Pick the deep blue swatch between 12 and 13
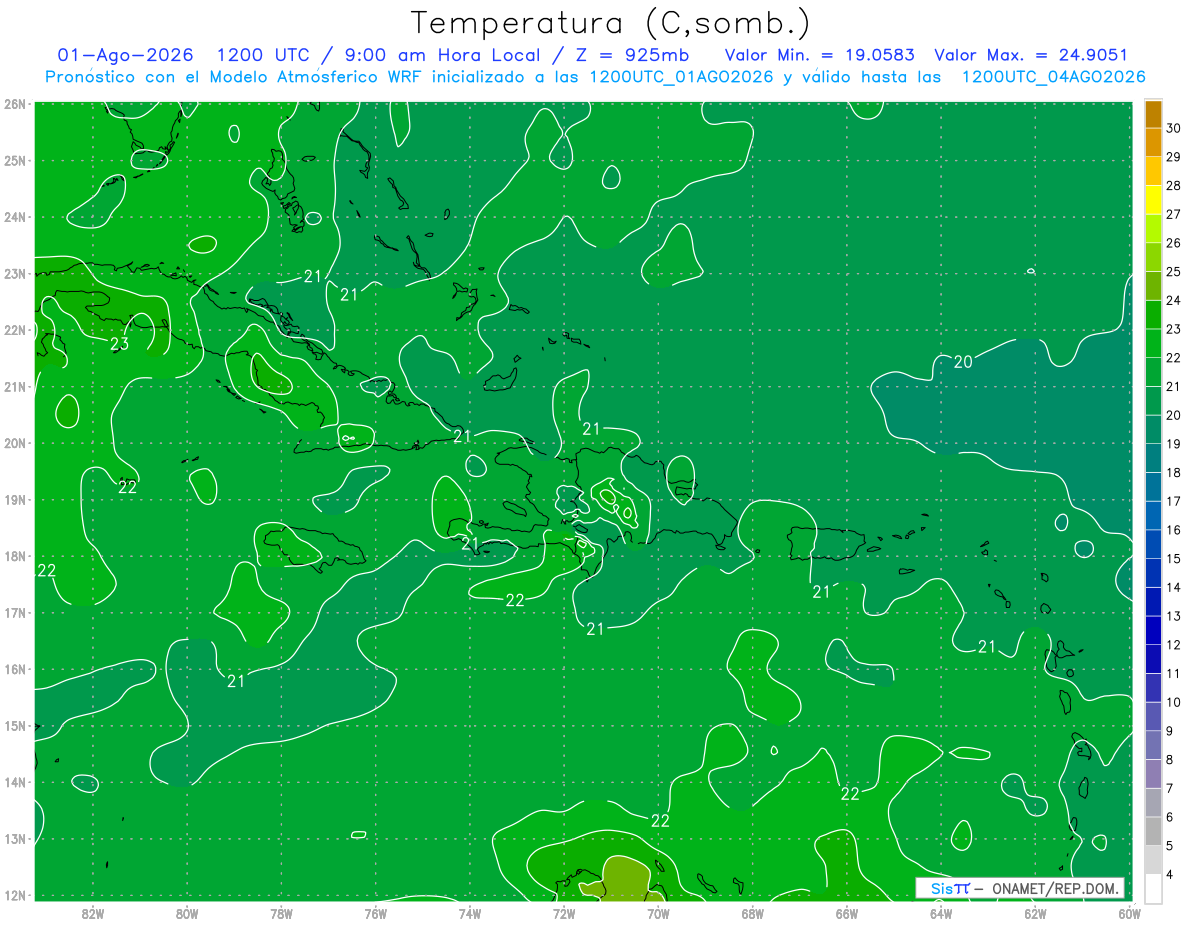The width and height of the screenshot is (1200, 927). 1153,630
